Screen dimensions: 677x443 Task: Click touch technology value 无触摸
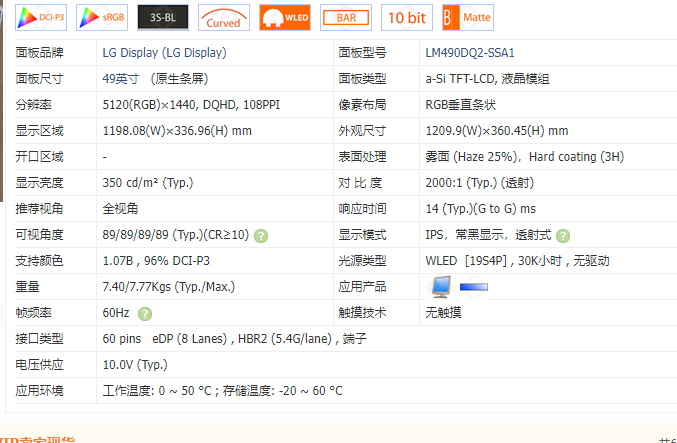443,312
